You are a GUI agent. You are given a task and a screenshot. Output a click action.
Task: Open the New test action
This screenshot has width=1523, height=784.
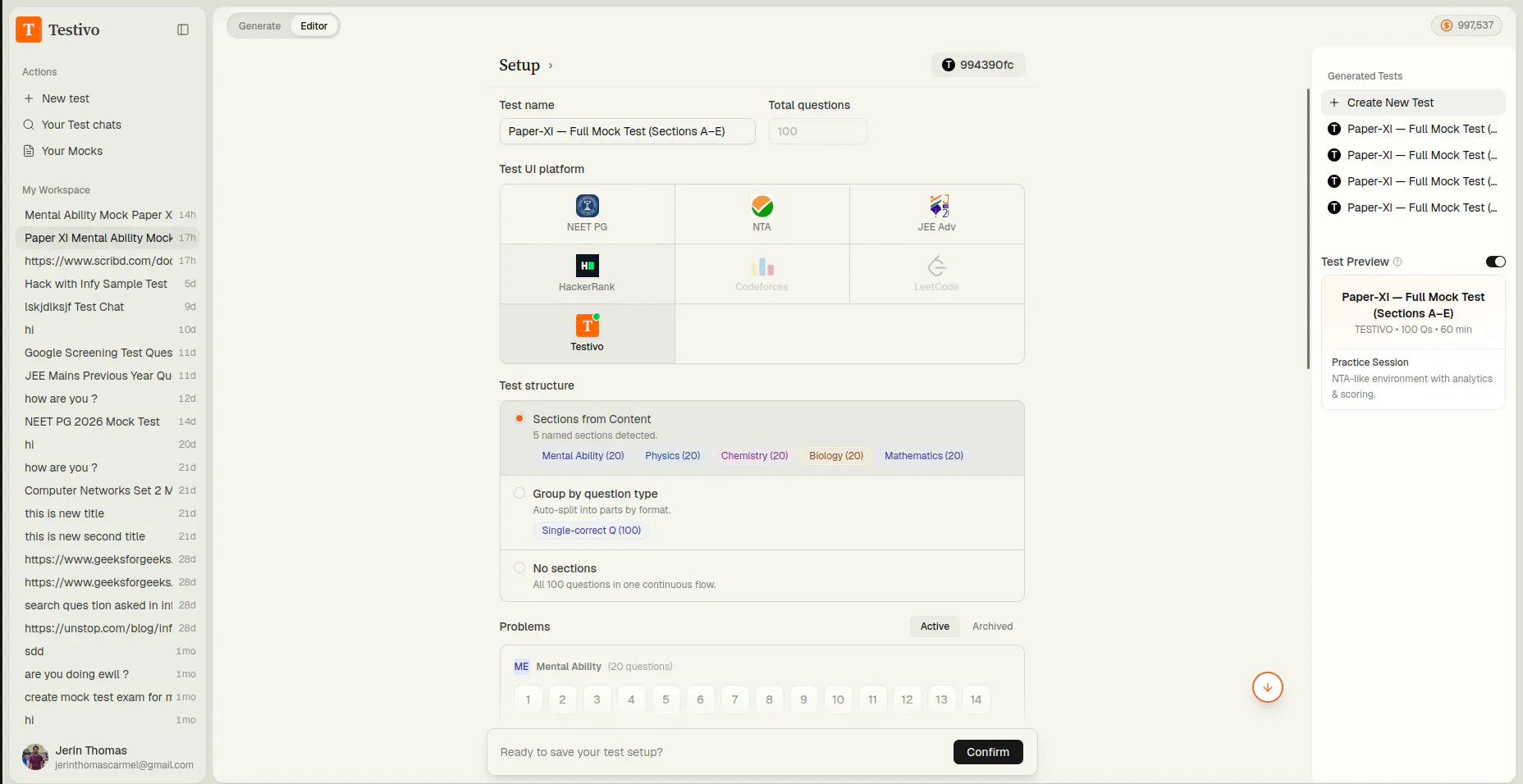[107, 98]
